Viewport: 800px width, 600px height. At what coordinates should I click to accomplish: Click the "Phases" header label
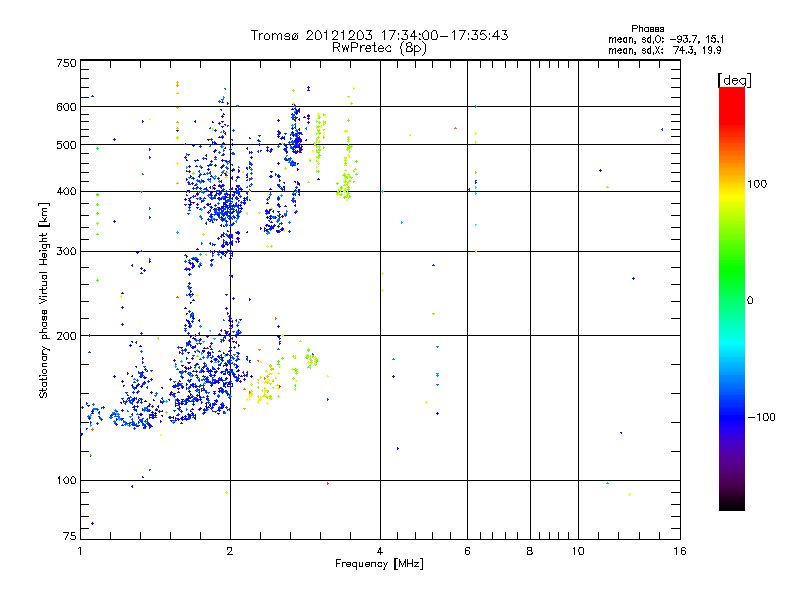point(647,29)
